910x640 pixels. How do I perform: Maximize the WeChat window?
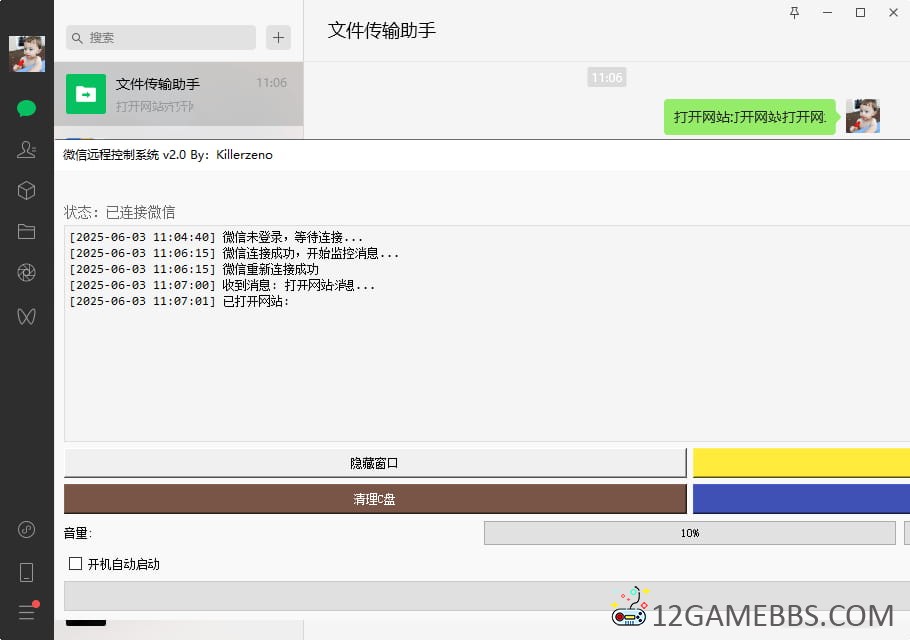pyautogui.click(x=861, y=12)
